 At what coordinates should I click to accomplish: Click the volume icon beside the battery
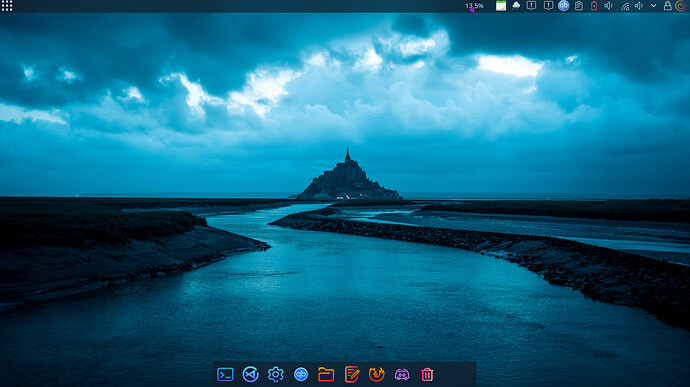[x=608, y=6]
